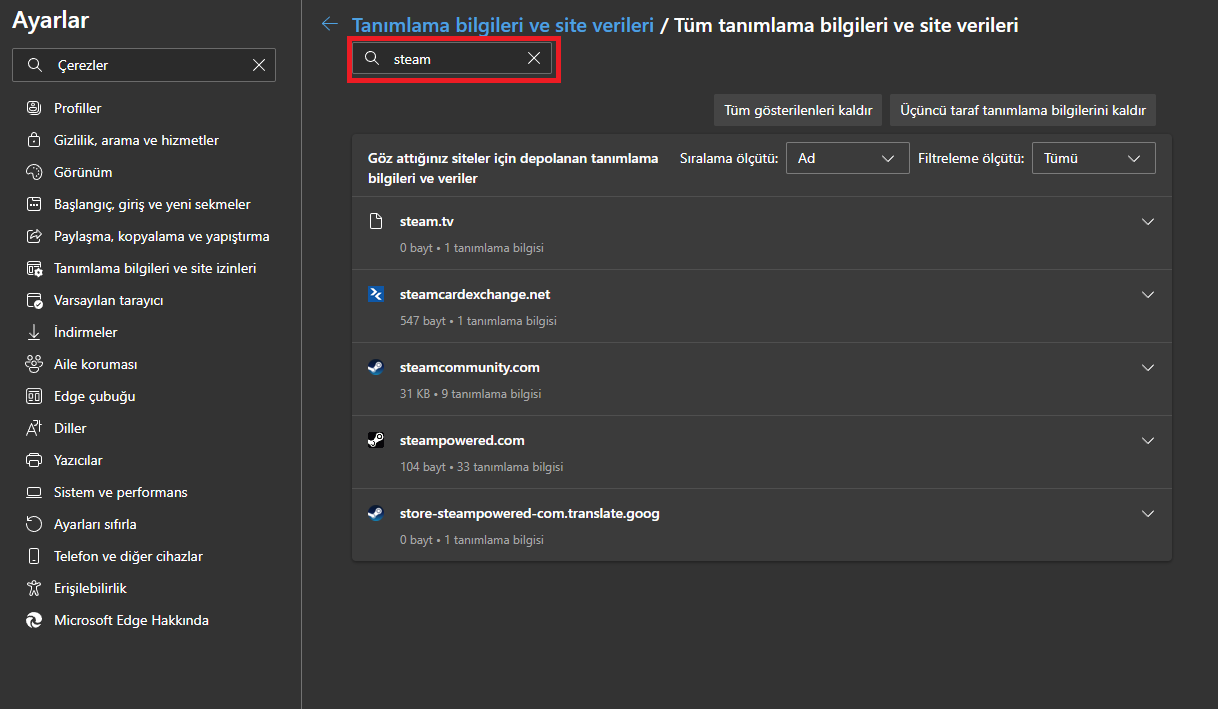Click the Microsoft Edge Hakkında icon
This screenshot has height=709, width=1218.
point(35,620)
